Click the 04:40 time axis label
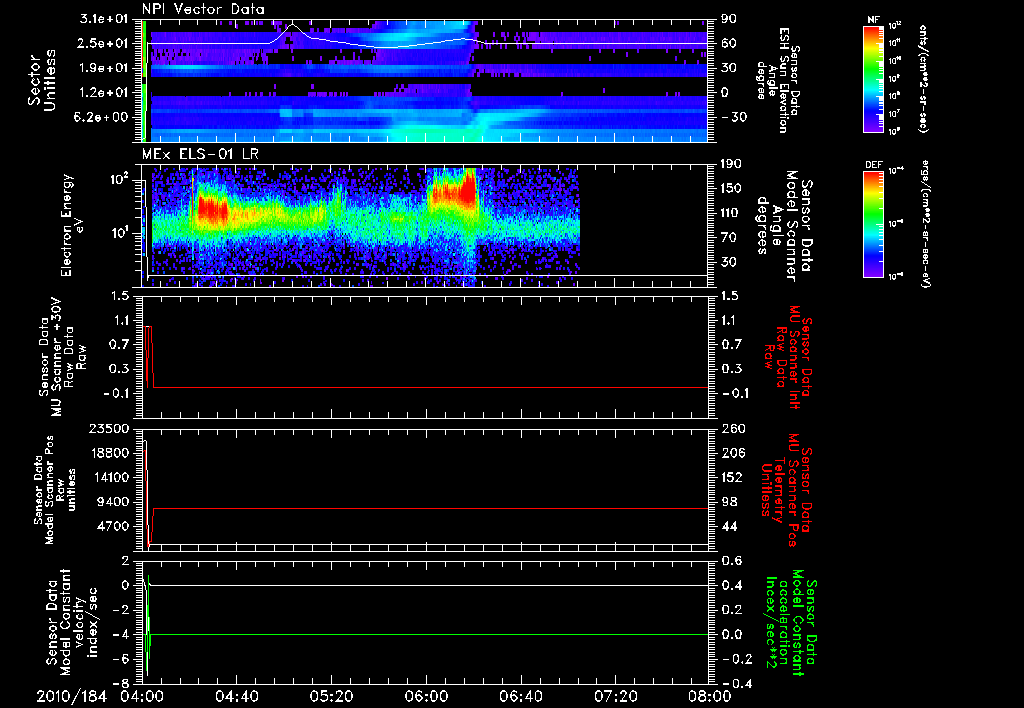Viewport: 1024px width, 708px height. tap(236, 696)
